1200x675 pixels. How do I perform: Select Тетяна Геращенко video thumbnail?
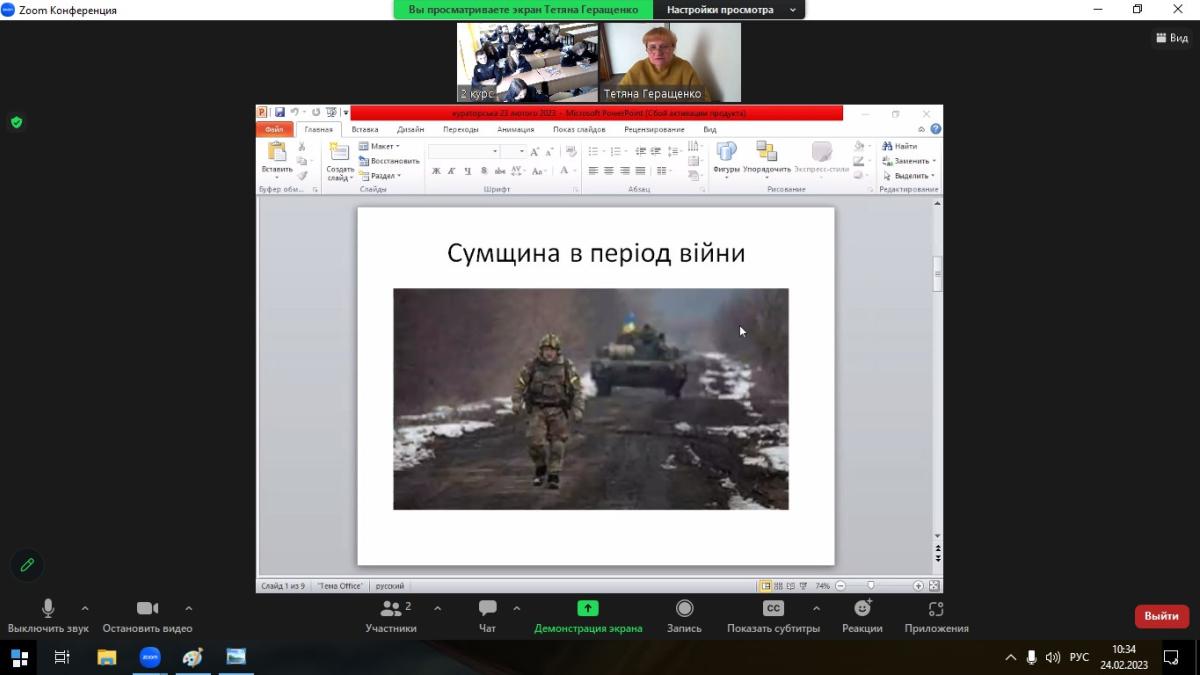[x=670, y=62]
